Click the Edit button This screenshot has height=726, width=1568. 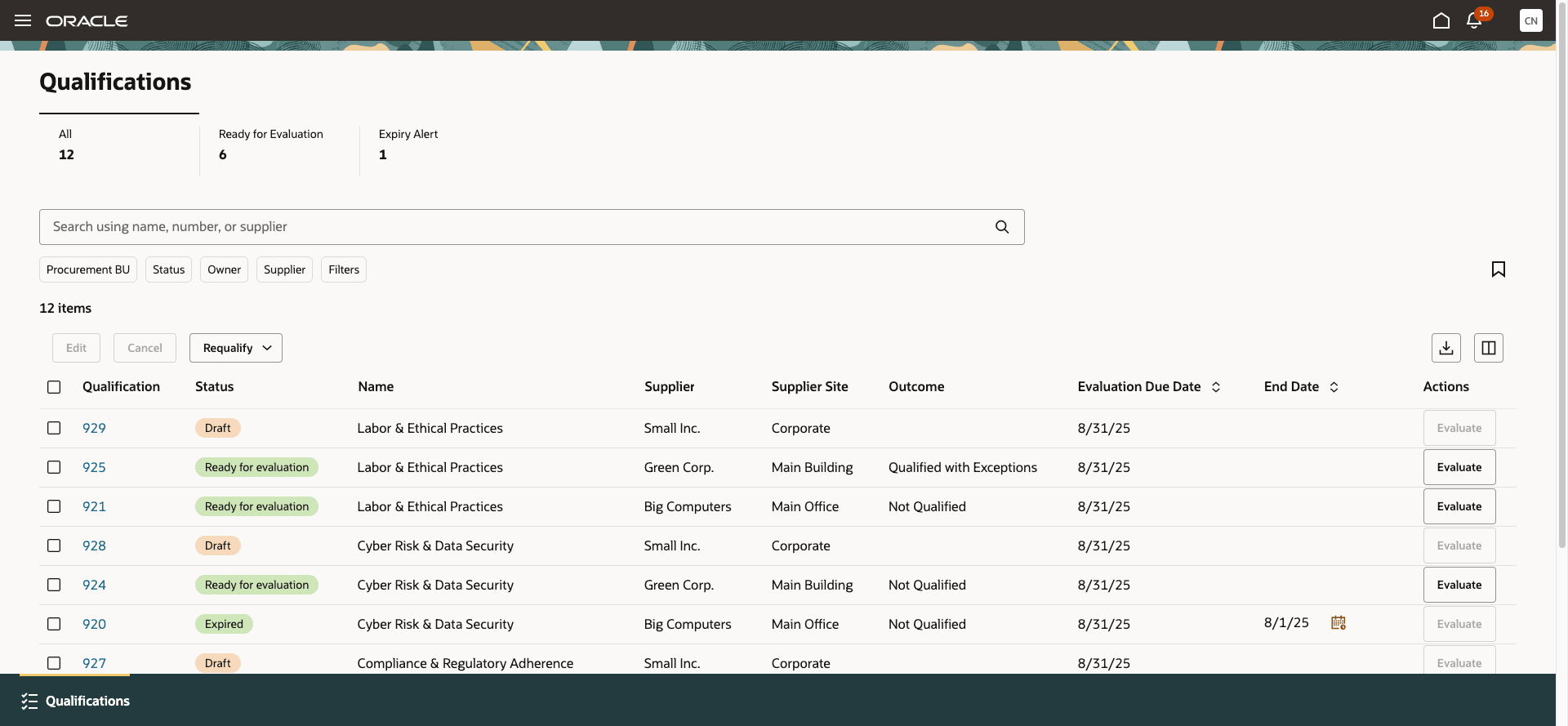pos(76,348)
